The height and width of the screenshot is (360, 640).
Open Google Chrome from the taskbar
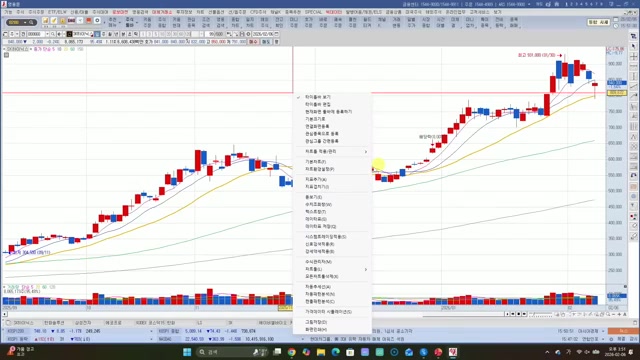[291, 352]
